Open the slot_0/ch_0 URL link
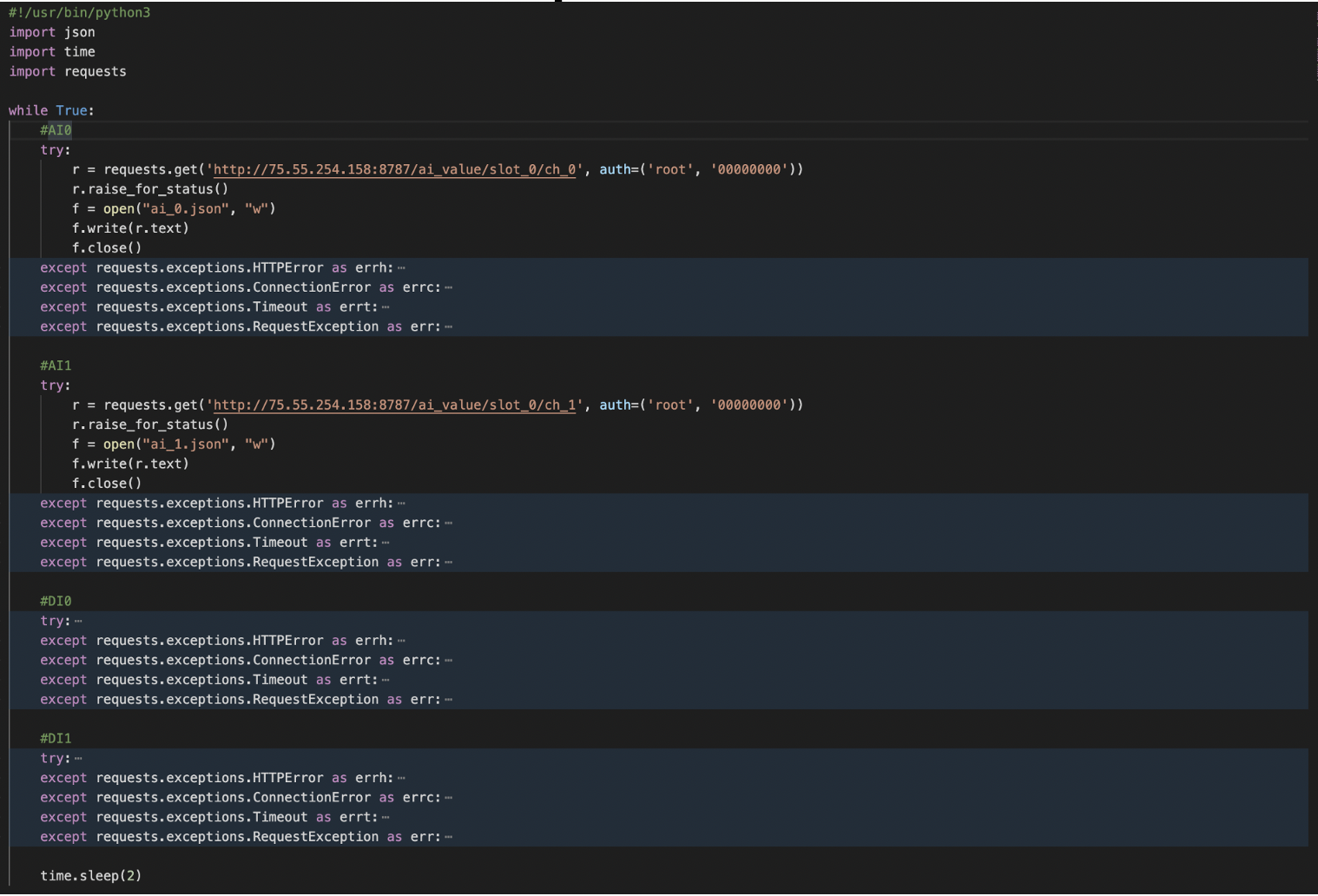 tap(395, 170)
